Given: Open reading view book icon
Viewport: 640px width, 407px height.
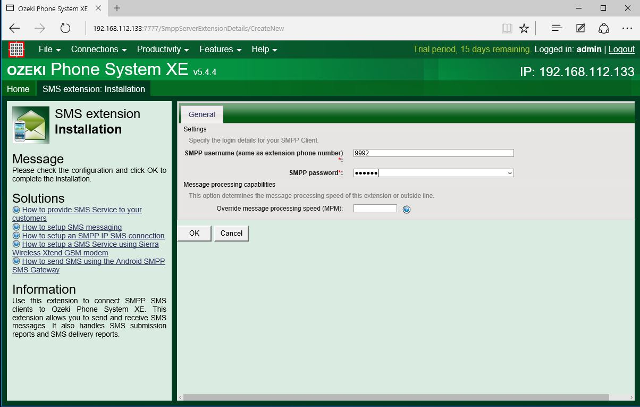Looking at the screenshot, I should 507,28.
